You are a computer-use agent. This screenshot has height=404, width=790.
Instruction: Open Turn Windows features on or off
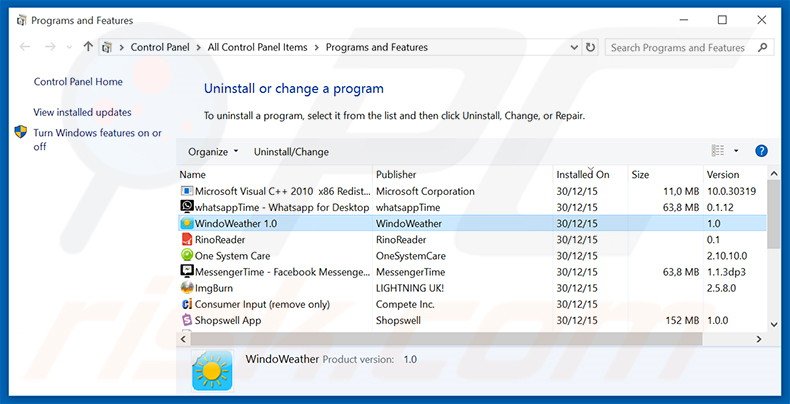pyautogui.click(x=97, y=140)
